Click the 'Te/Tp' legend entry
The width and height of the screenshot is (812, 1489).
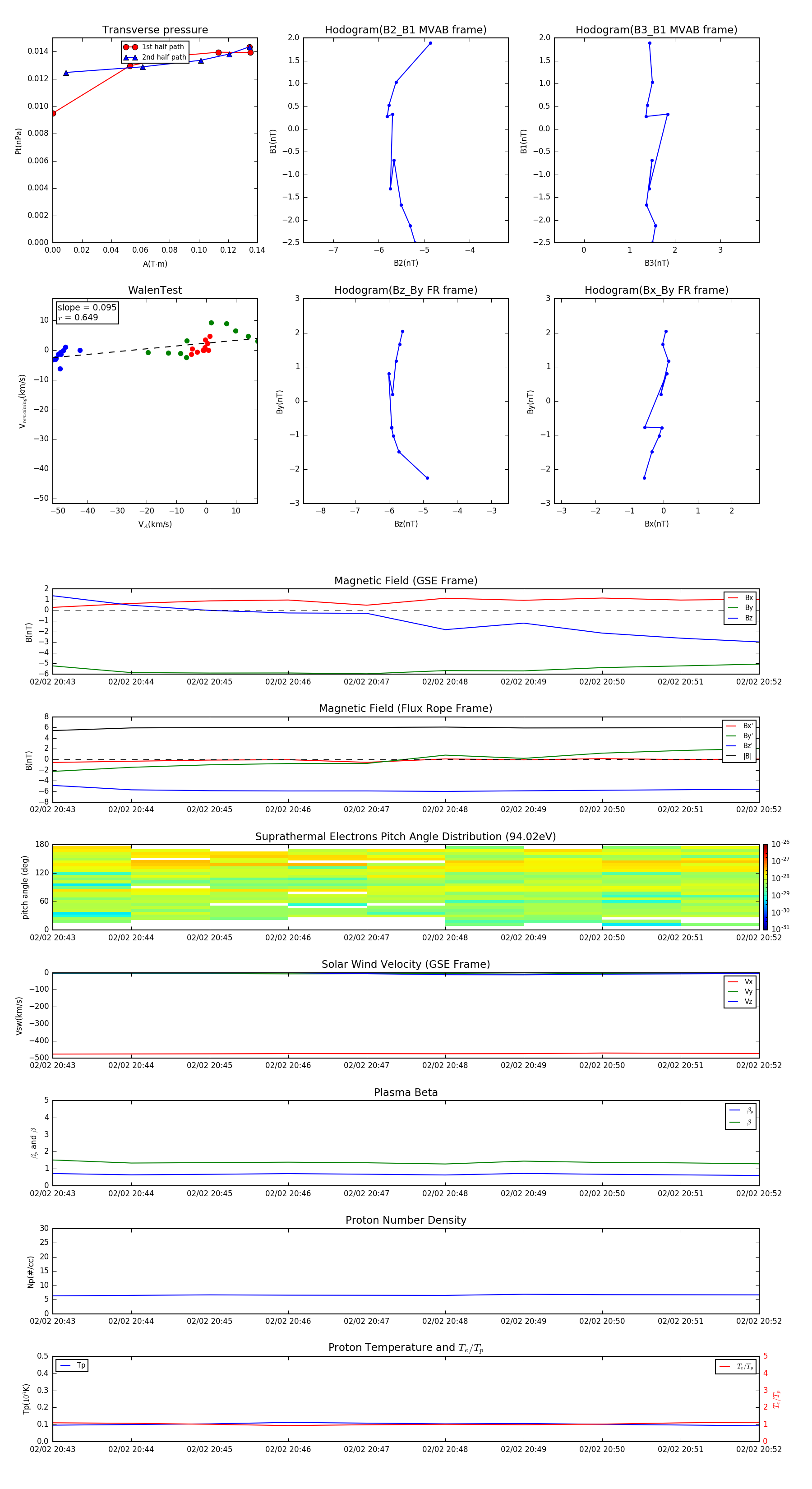pos(736,1366)
